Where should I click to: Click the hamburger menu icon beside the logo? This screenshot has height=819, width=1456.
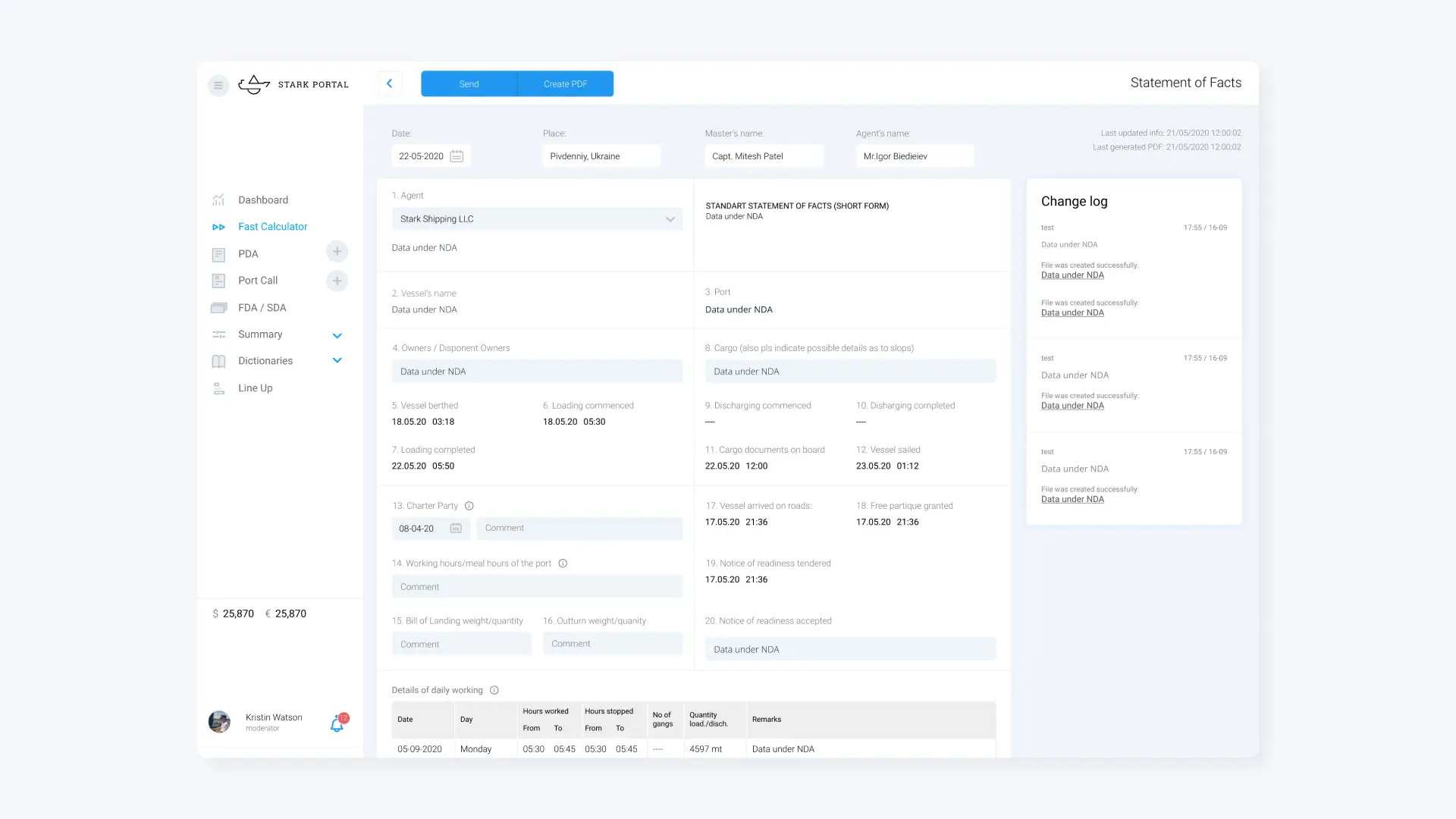(x=218, y=85)
